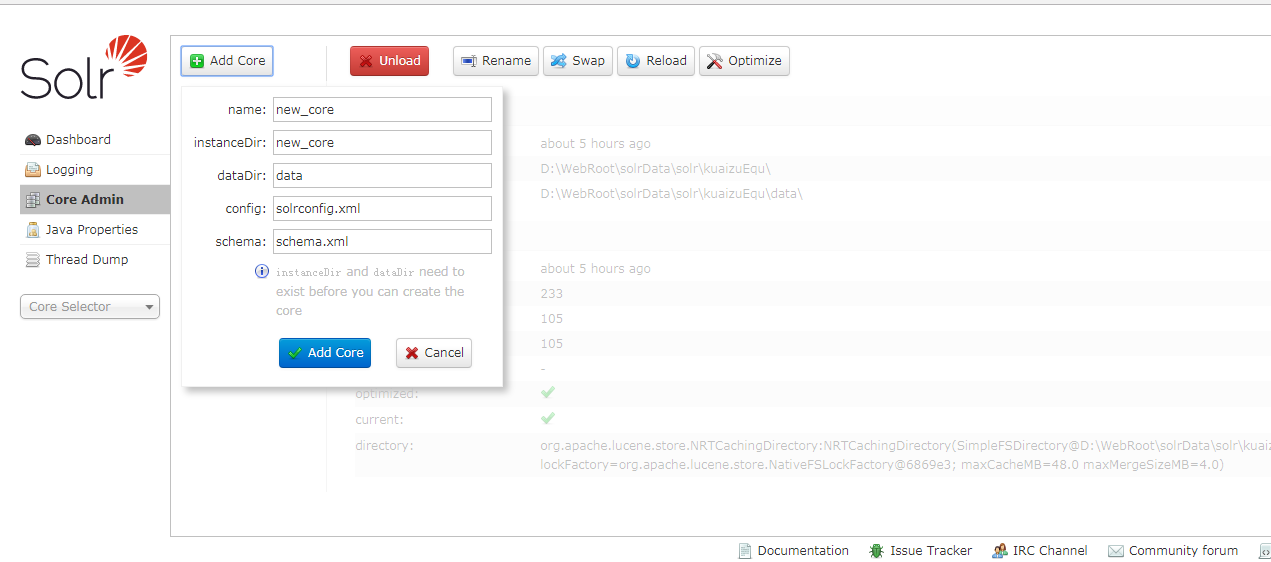This screenshot has width=1271, height=562.
Task: Click the config input field
Action: coord(382,209)
